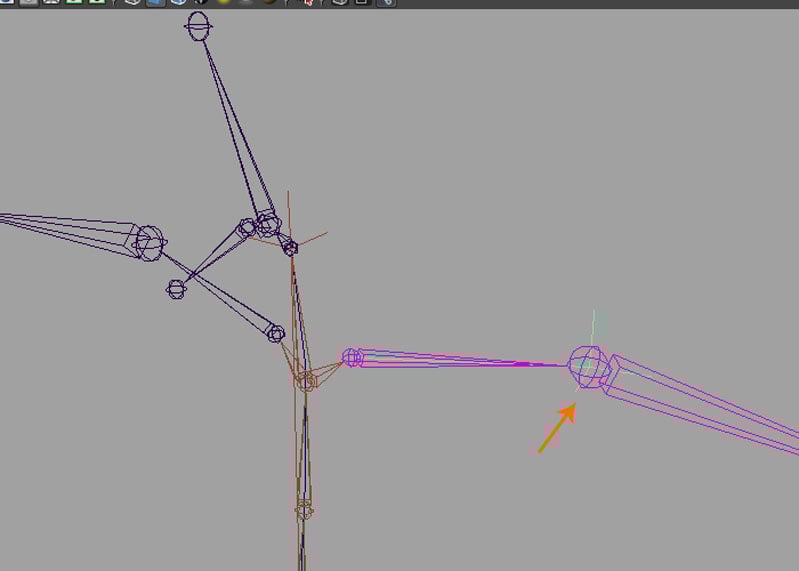
Task: Select the joint sphere at the top of the long bone
Action: pyautogui.click(x=198, y=26)
